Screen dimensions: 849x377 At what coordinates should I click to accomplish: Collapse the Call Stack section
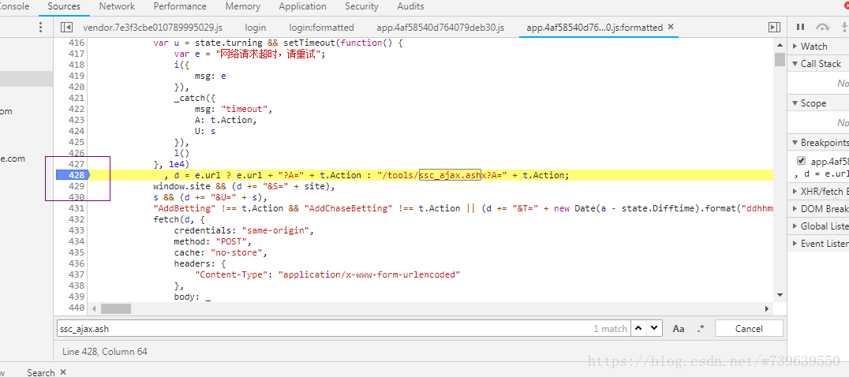point(818,64)
